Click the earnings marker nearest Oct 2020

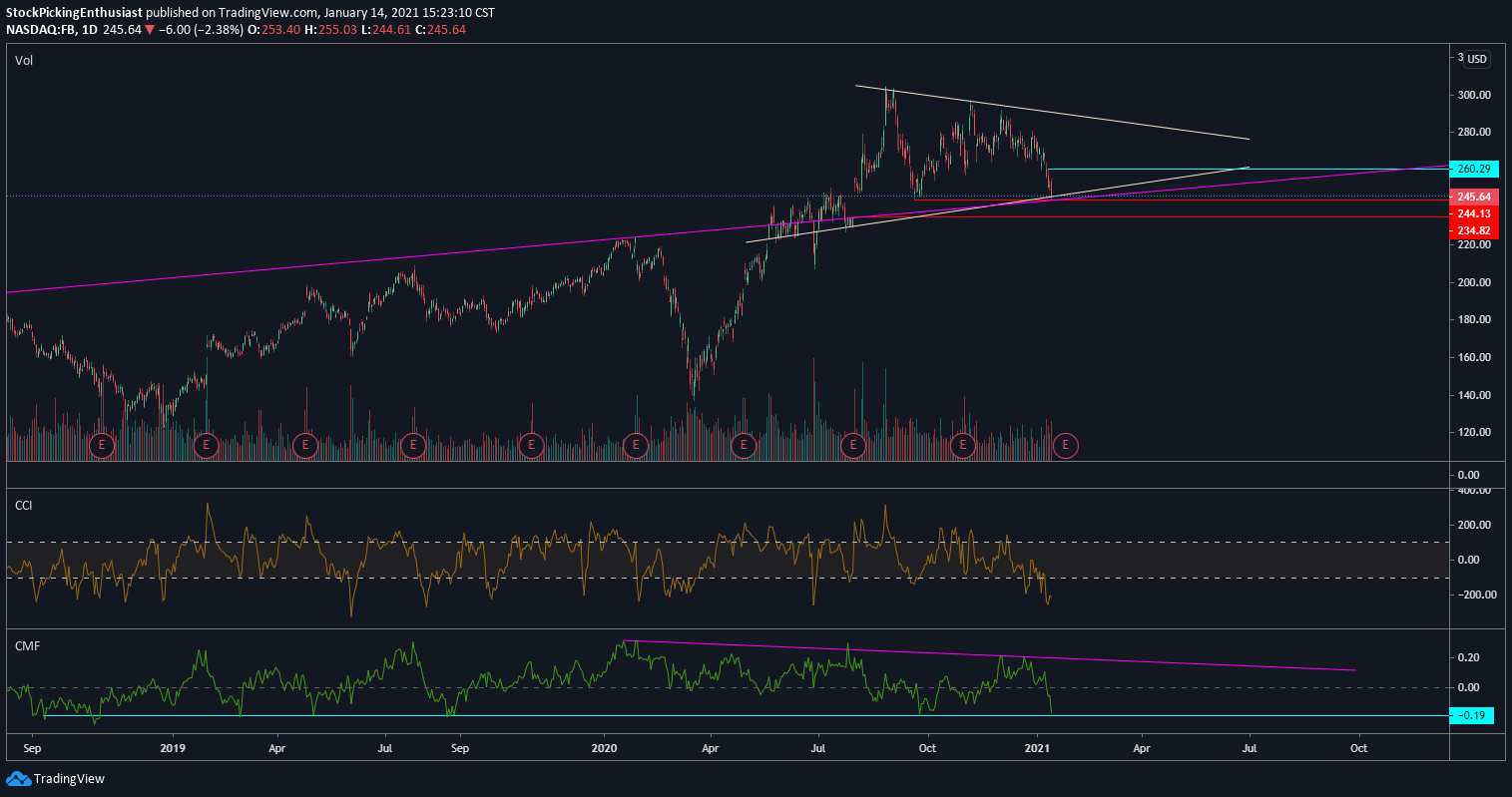point(962,445)
